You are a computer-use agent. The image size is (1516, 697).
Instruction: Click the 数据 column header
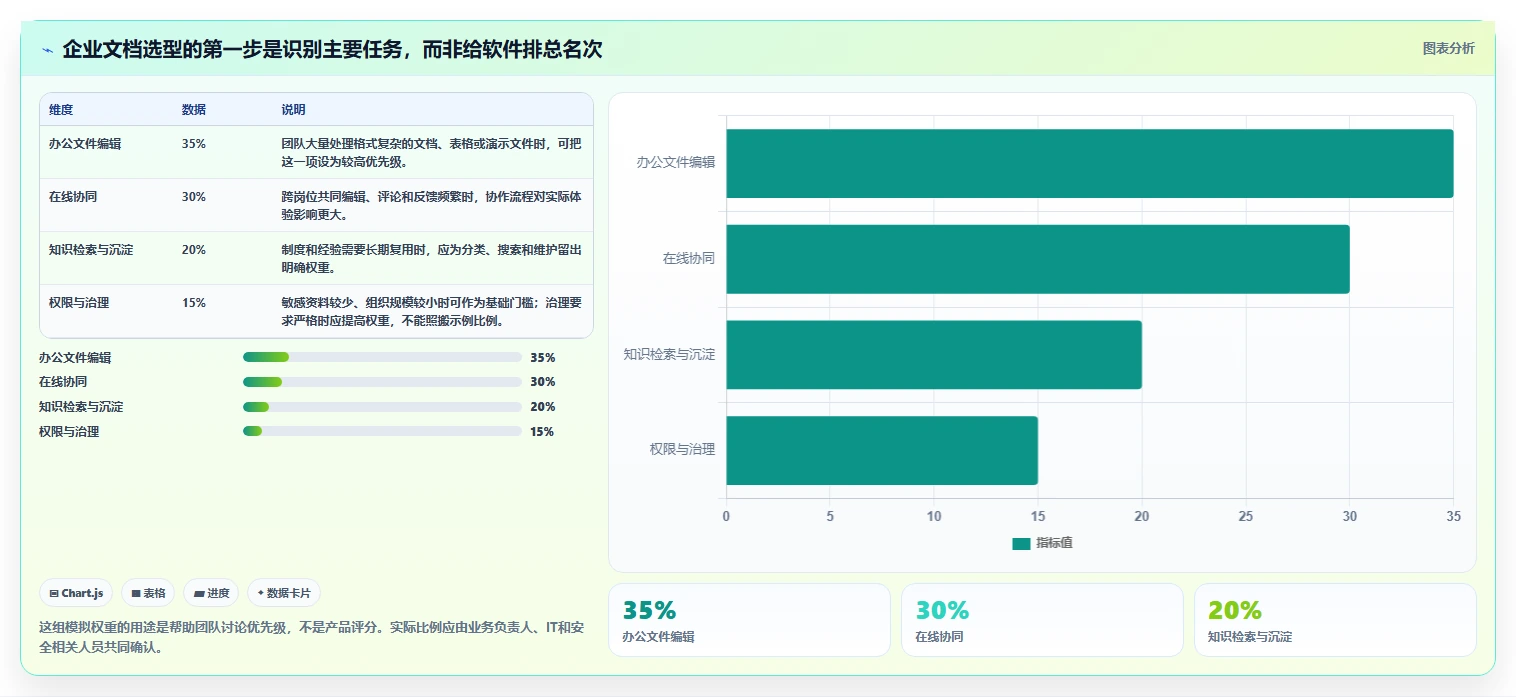tap(194, 110)
